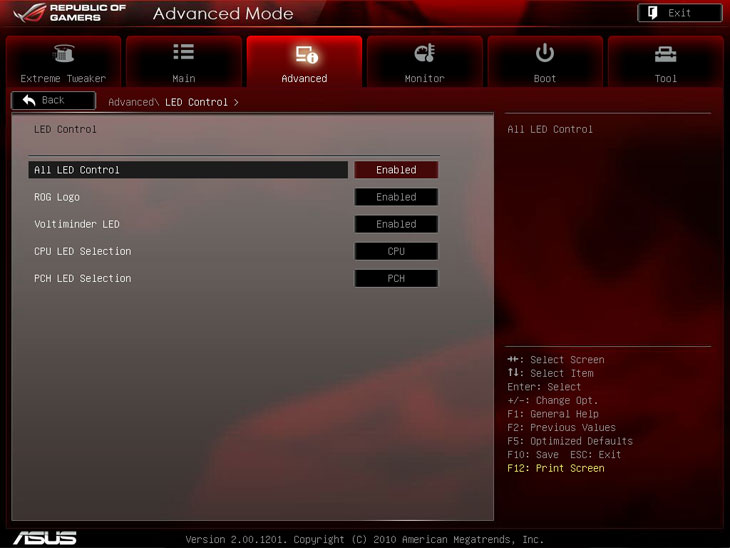Click the Boot power icon
This screenshot has width=730, height=548.
tap(545, 54)
